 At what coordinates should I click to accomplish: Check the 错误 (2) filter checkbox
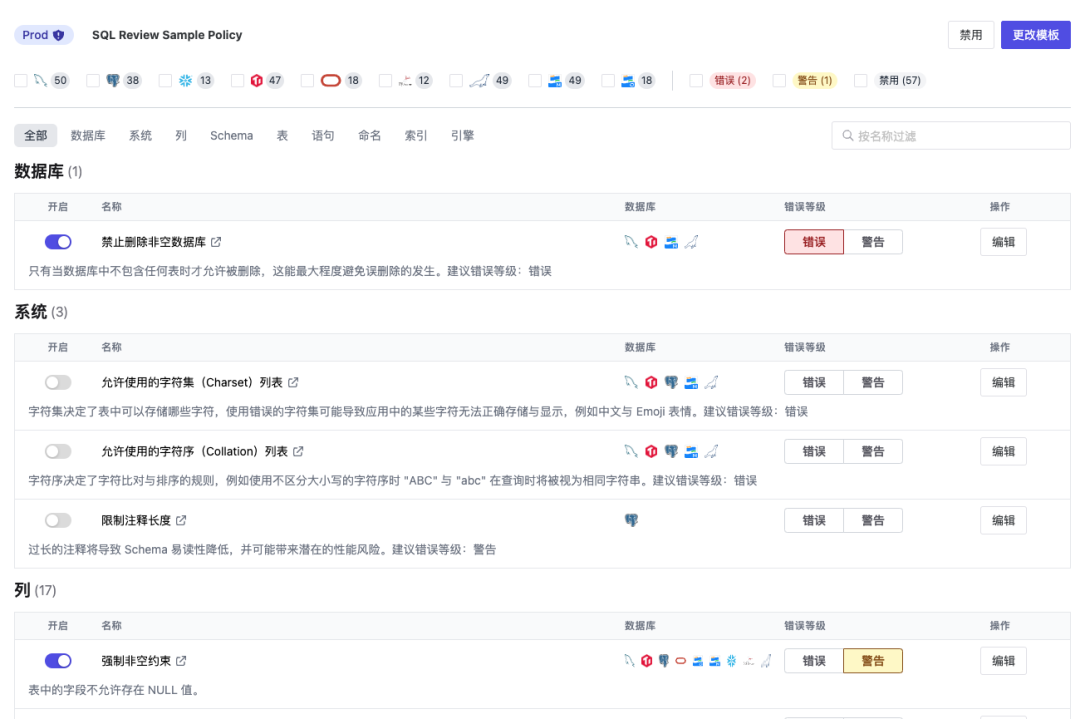coord(696,81)
